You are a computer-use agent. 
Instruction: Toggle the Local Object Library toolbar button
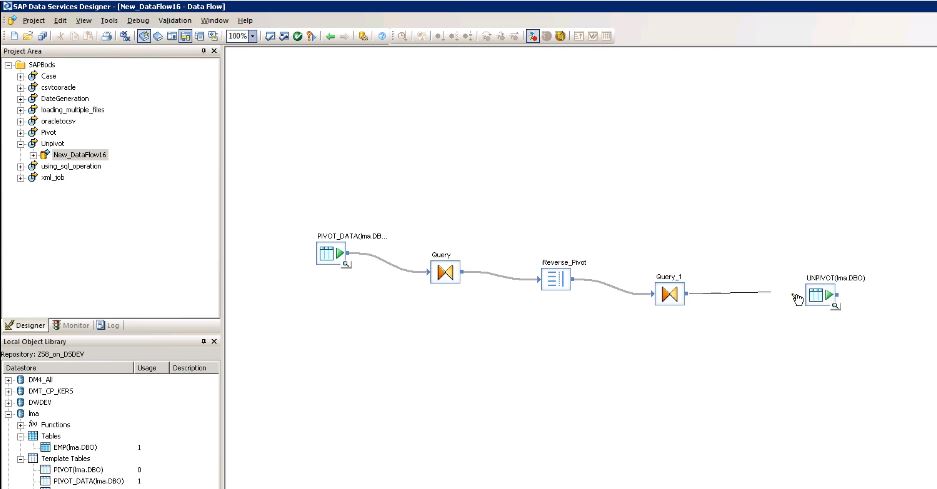click(x=144, y=36)
